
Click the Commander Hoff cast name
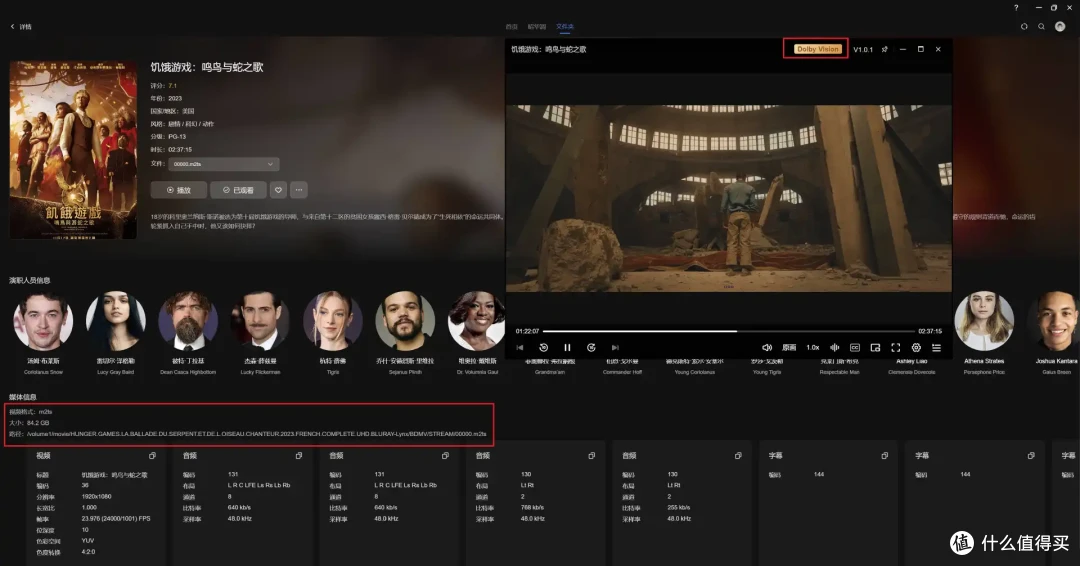click(623, 373)
